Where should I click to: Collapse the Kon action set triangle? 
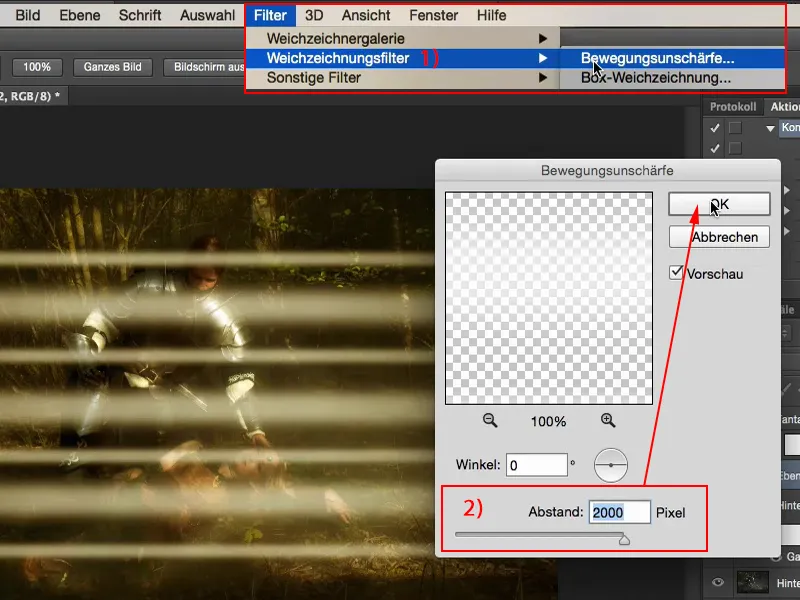770,129
